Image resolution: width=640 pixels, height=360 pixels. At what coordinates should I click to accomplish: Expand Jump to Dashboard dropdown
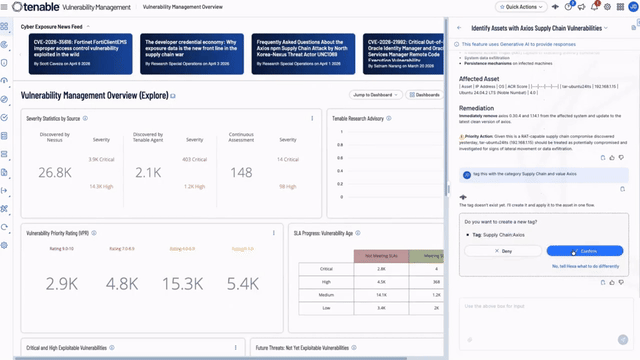[x=376, y=95]
